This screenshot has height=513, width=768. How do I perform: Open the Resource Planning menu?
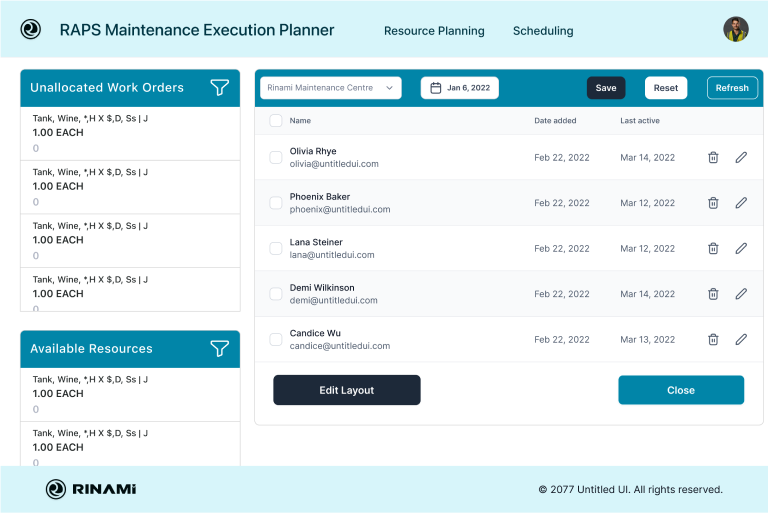(x=434, y=31)
